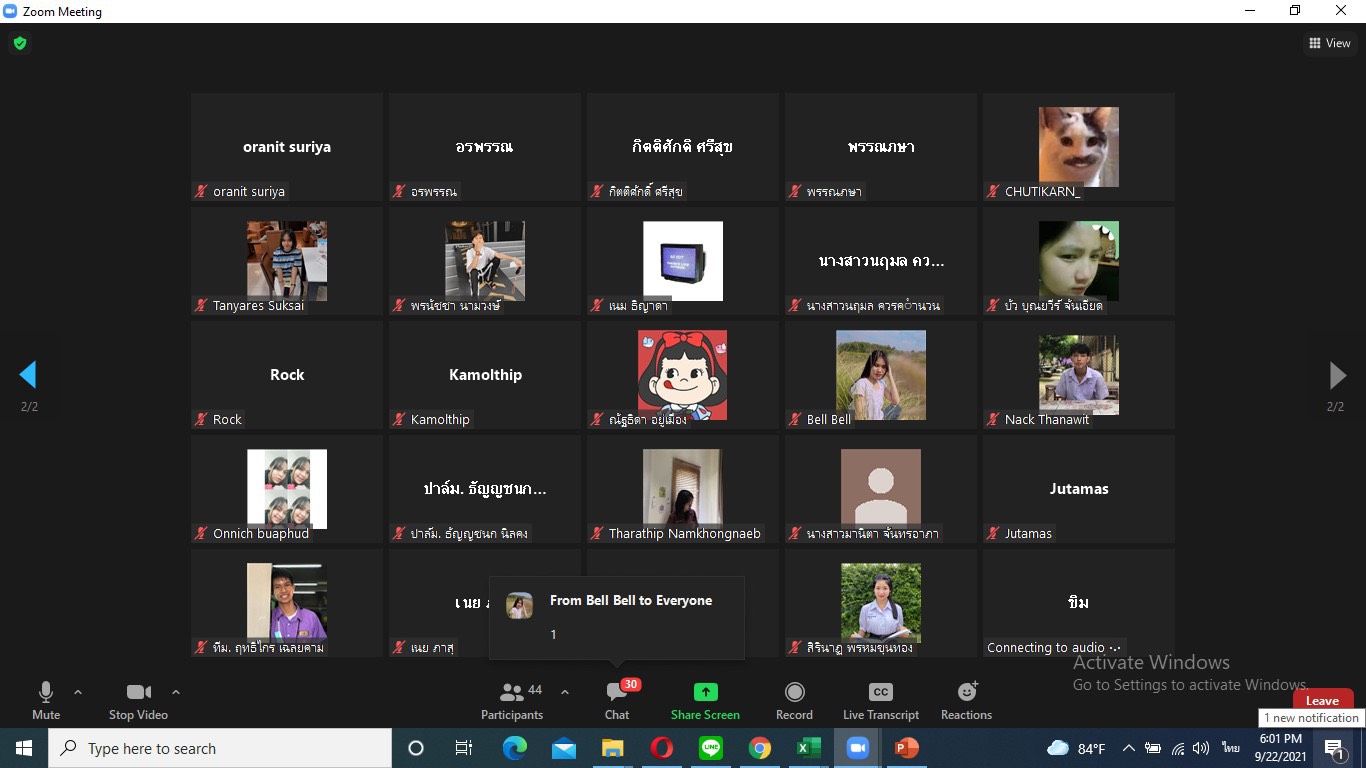The height and width of the screenshot is (768, 1366).
Task: Click the next page arrow on right
Action: (1337, 375)
